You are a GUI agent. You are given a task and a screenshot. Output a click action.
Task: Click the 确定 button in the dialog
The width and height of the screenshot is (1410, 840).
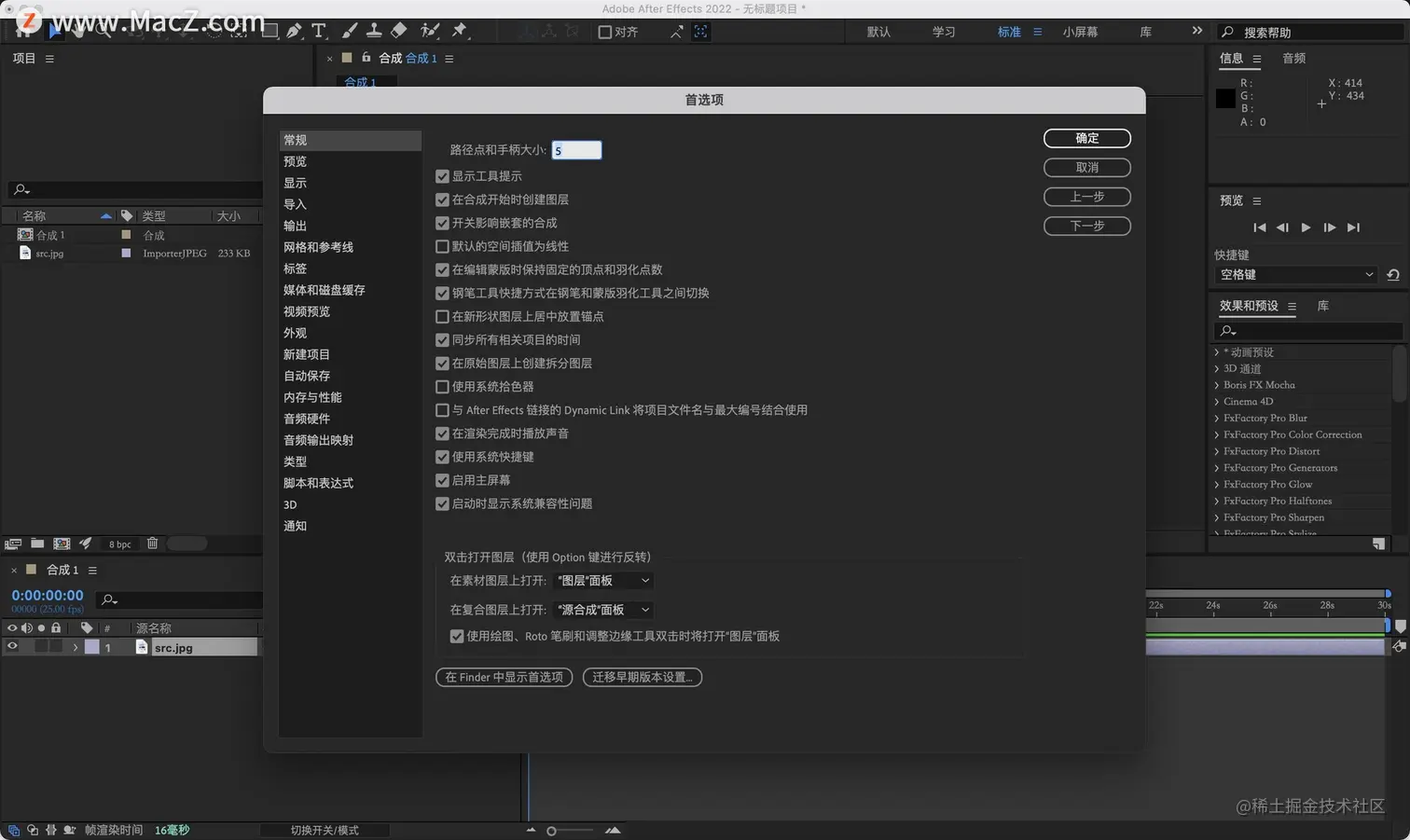(x=1086, y=138)
